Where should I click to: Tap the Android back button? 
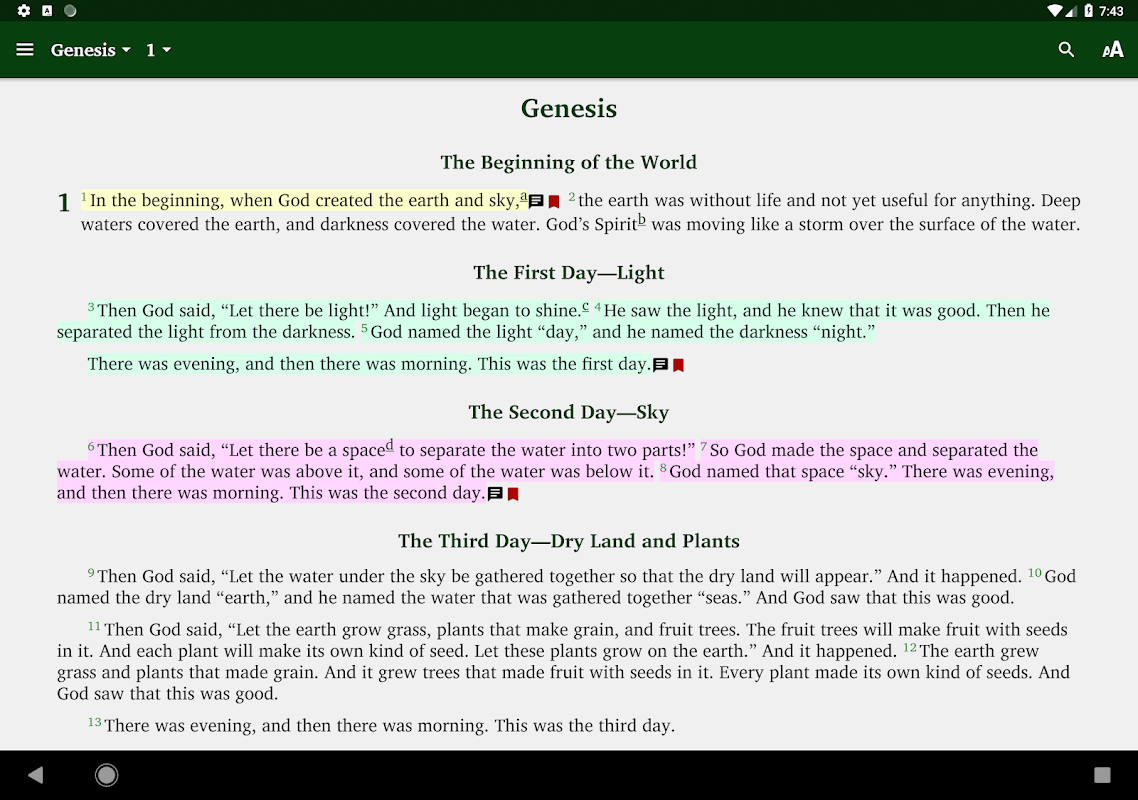click(x=36, y=775)
